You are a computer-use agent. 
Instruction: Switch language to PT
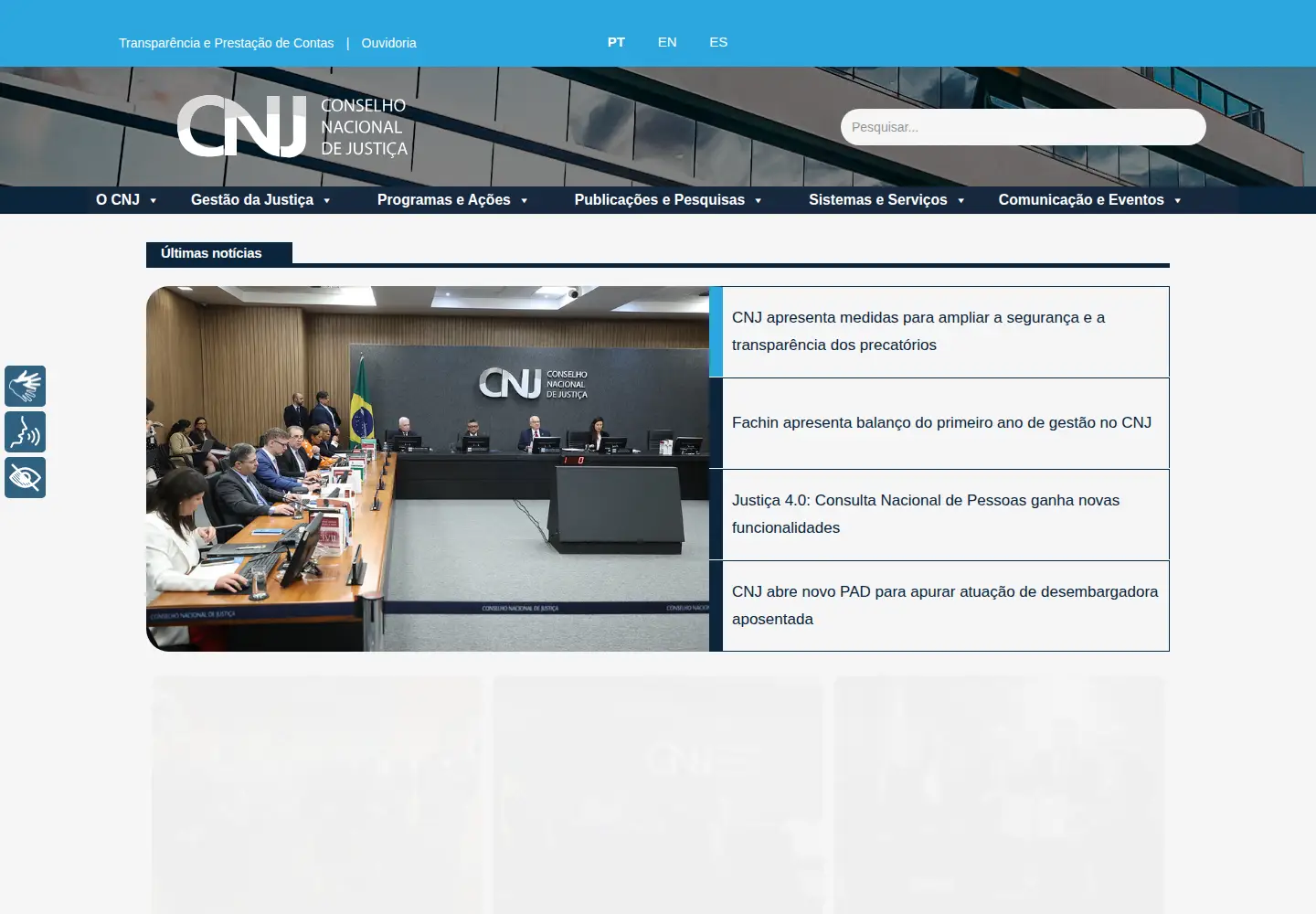616,42
